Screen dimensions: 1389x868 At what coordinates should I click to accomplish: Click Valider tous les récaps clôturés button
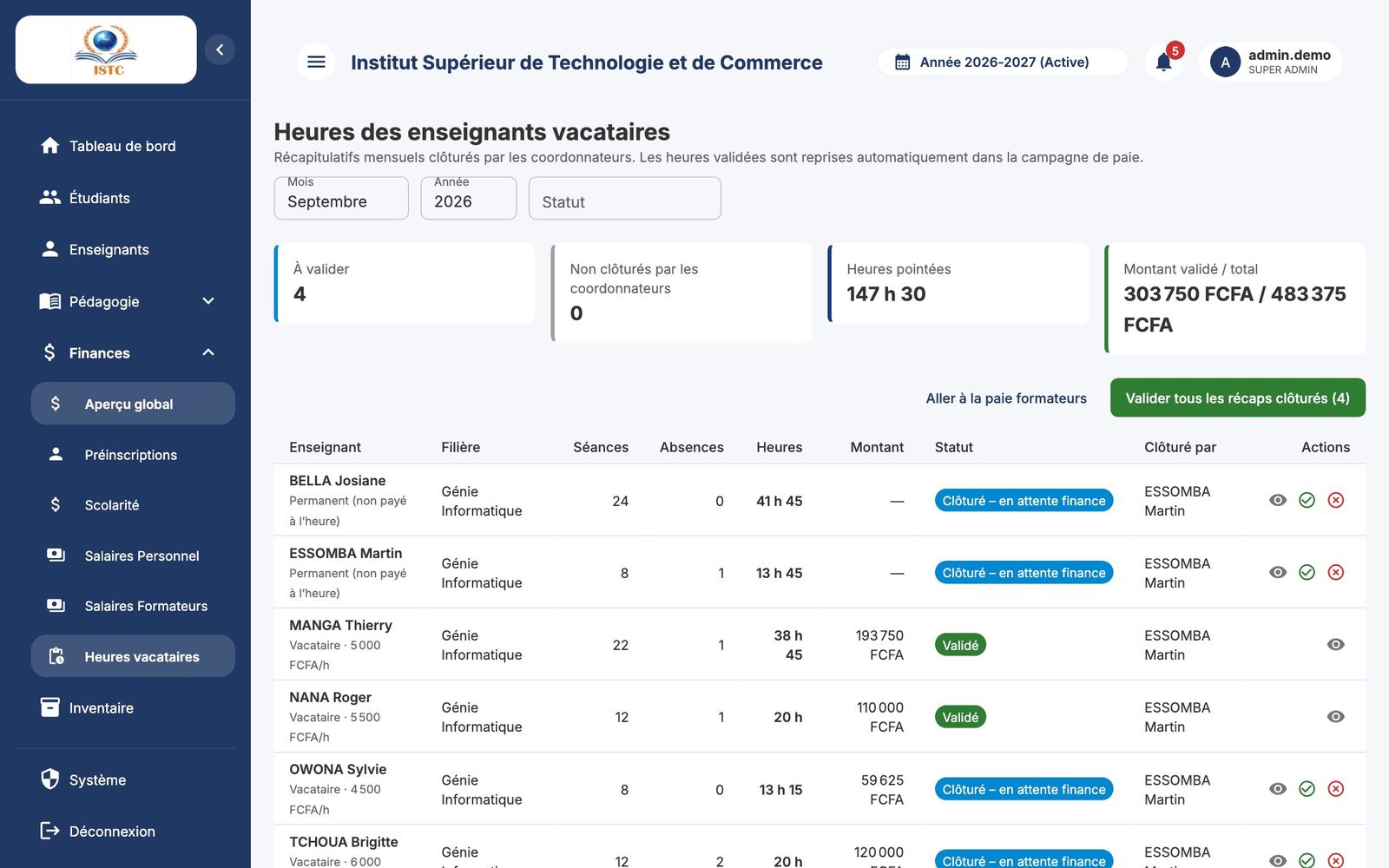coord(1237,398)
